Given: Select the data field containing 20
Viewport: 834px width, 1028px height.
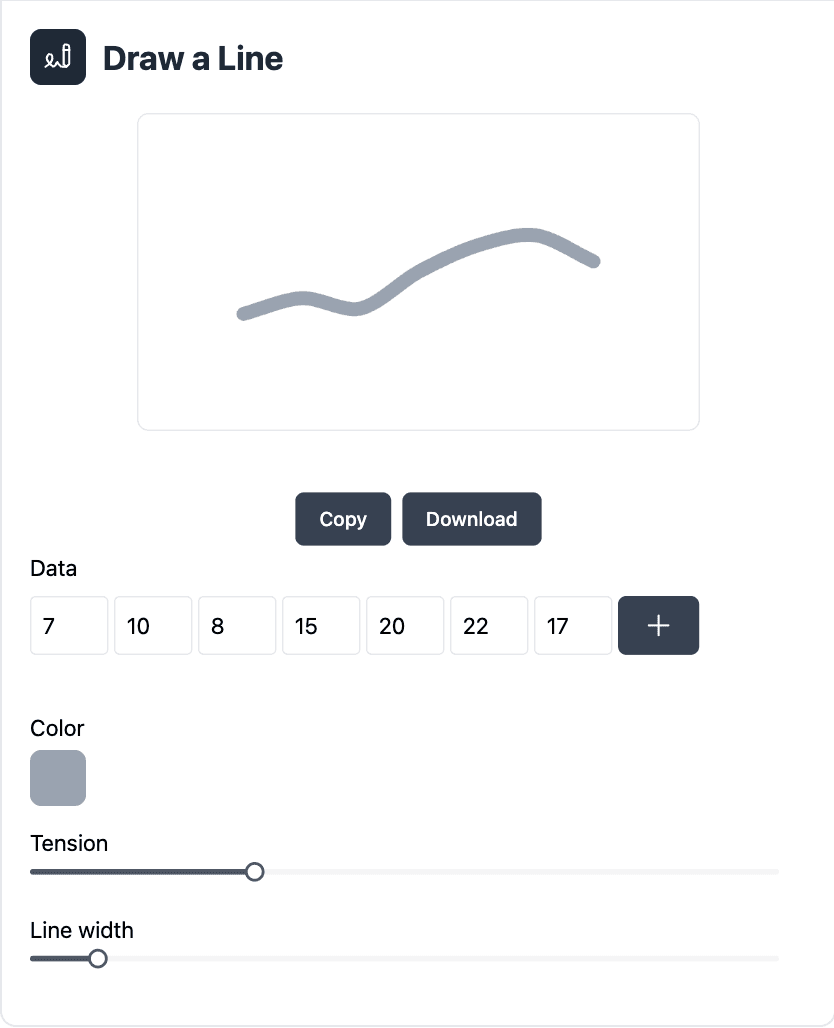Looking at the screenshot, I should pyautogui.click(x=405, y=626).
